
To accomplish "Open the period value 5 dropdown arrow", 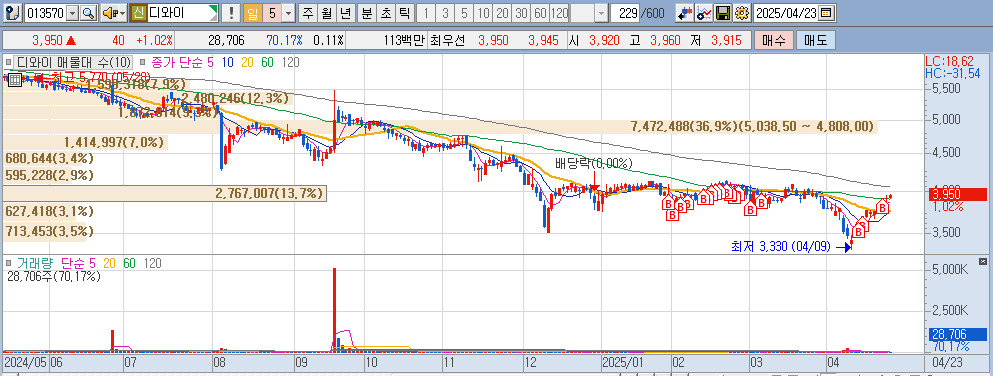I will click(x=288, y=13).
